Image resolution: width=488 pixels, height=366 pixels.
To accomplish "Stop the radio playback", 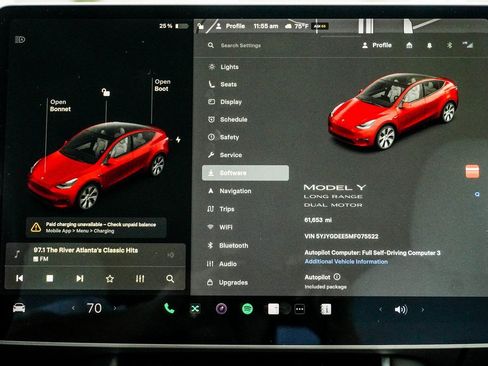I will pyautogui.click(x=50, y=278).
